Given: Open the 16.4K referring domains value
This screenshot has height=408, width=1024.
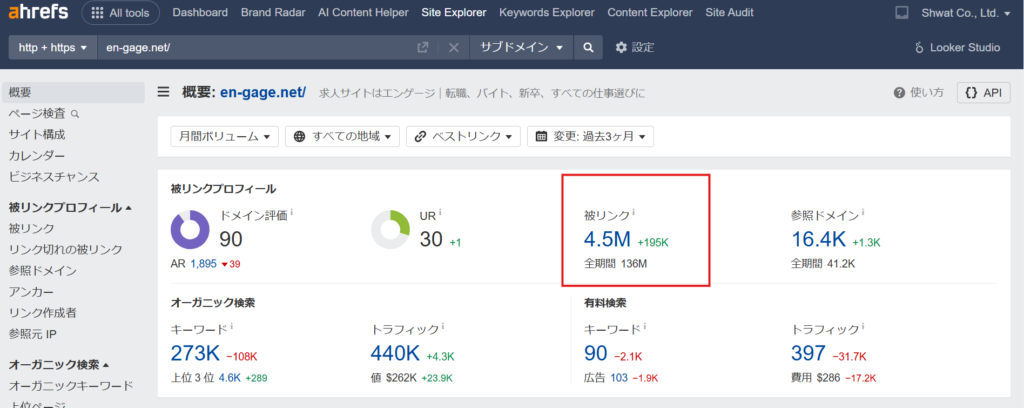Looking at the screenshot, I should coord(819,240).
